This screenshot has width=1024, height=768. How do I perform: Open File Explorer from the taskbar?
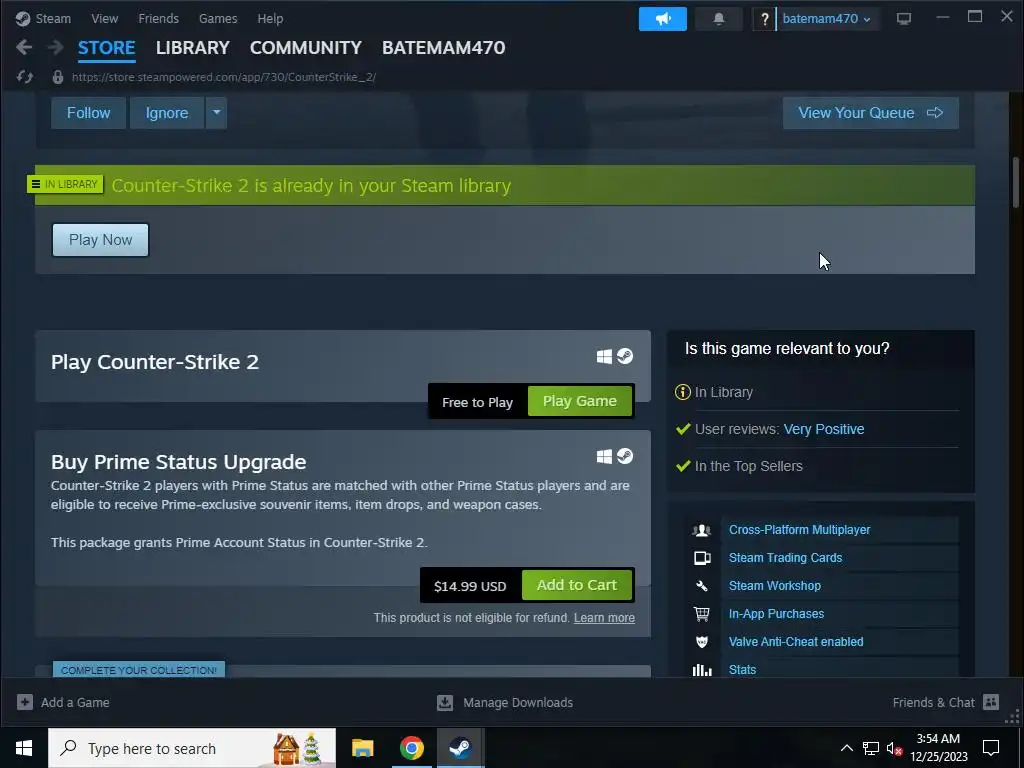(x=362, y=748)
